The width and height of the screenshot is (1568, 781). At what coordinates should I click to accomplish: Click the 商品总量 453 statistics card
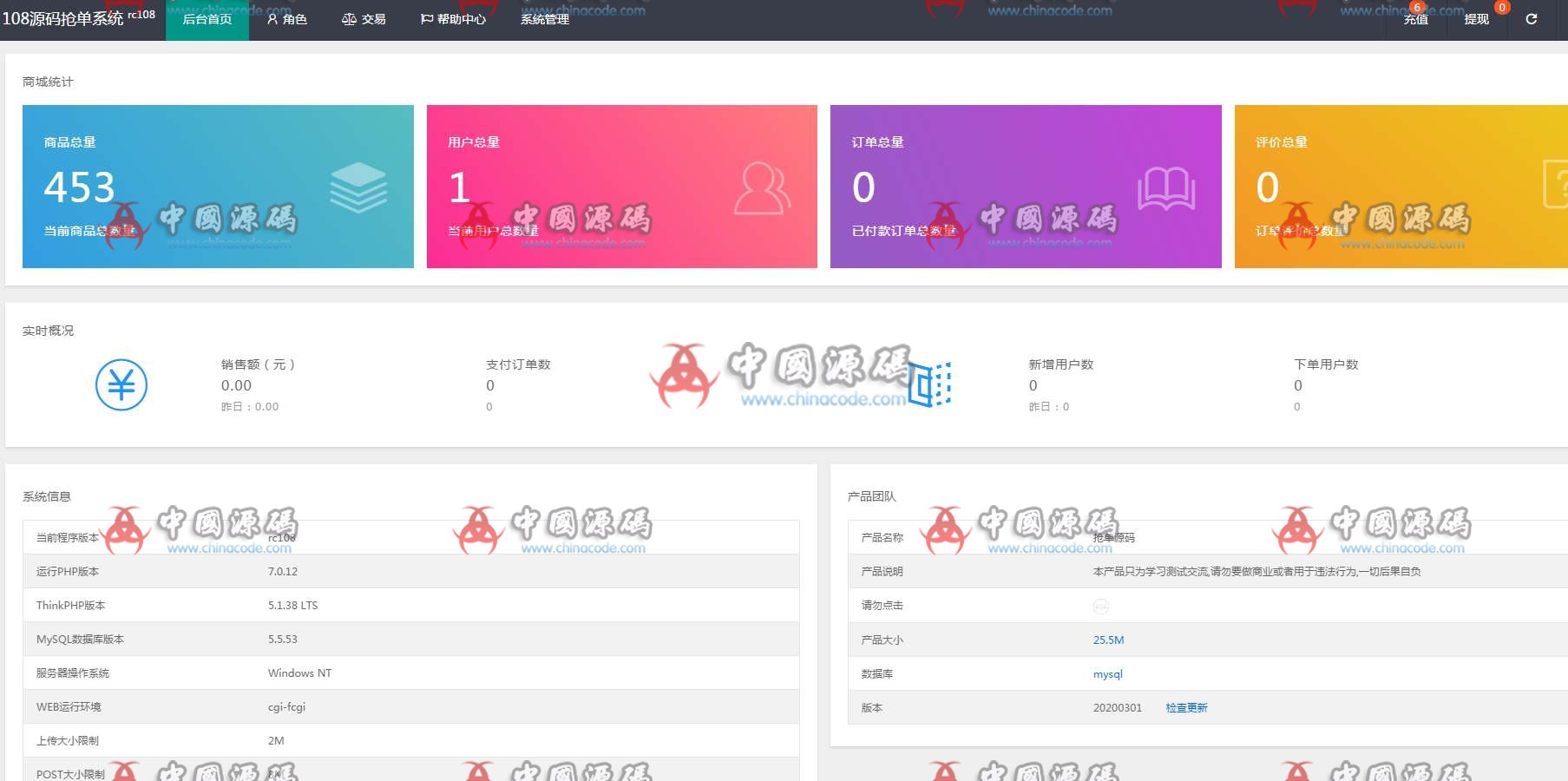pos(218,187)
